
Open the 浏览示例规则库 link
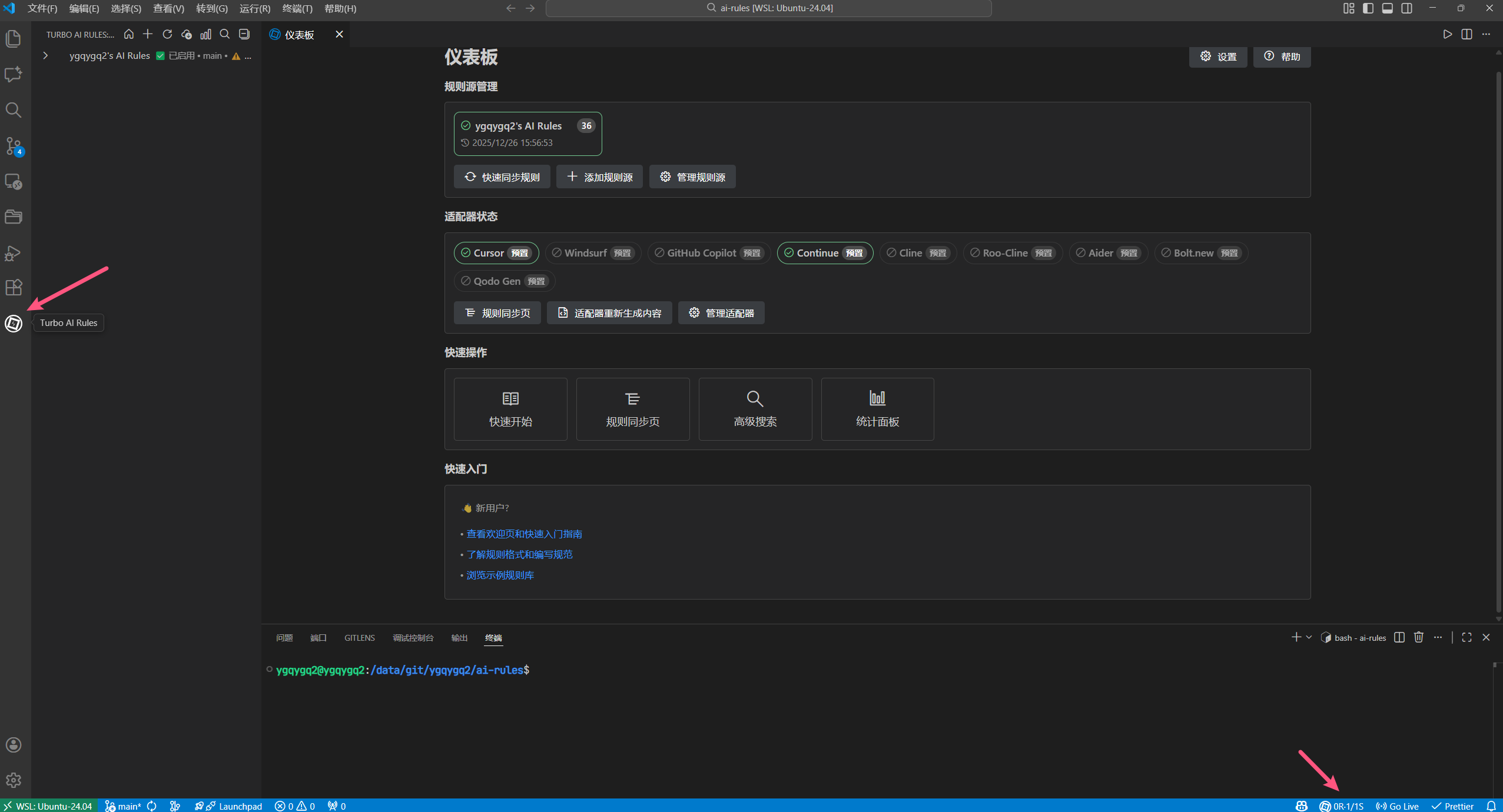500,575
